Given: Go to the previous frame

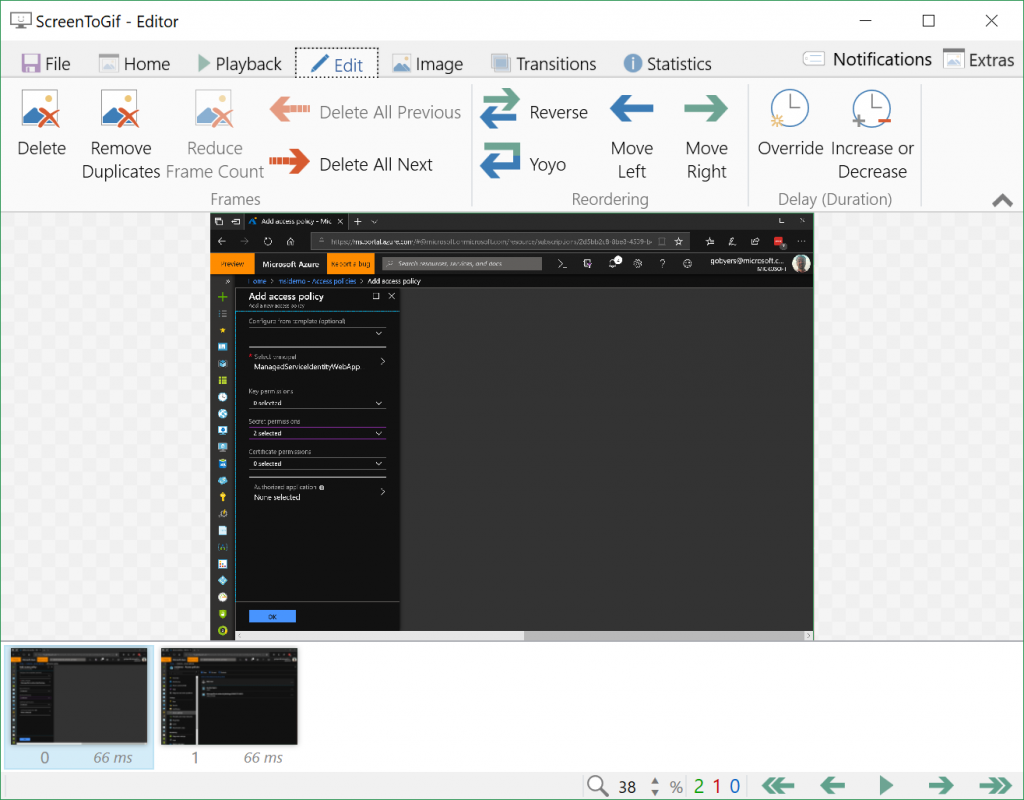Looking at the screenshot, I should pos(832,785).
